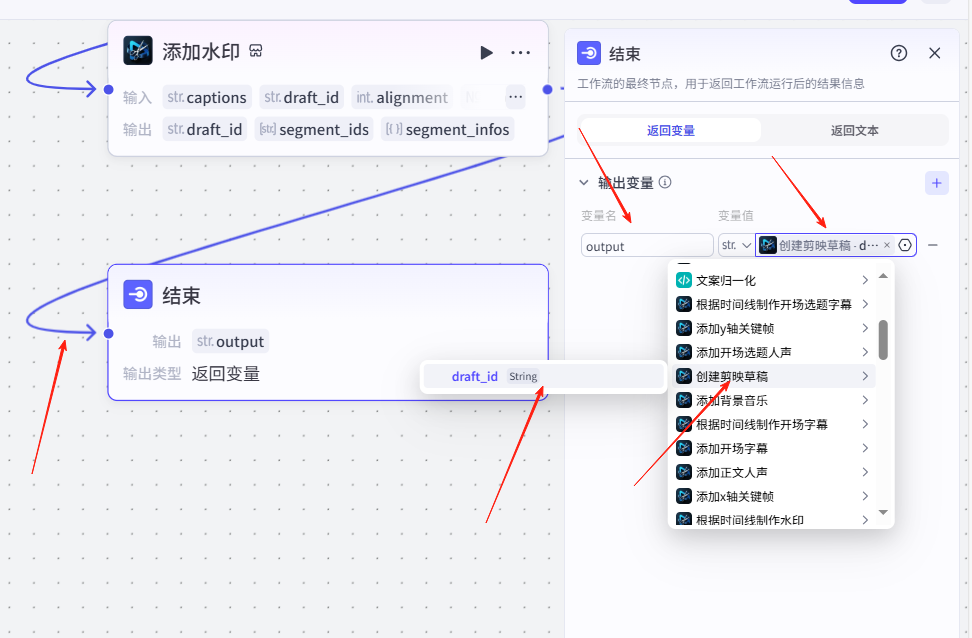Click the dropdown list scrollbar thumb
972x638 pixels.
tap(883, 340)
